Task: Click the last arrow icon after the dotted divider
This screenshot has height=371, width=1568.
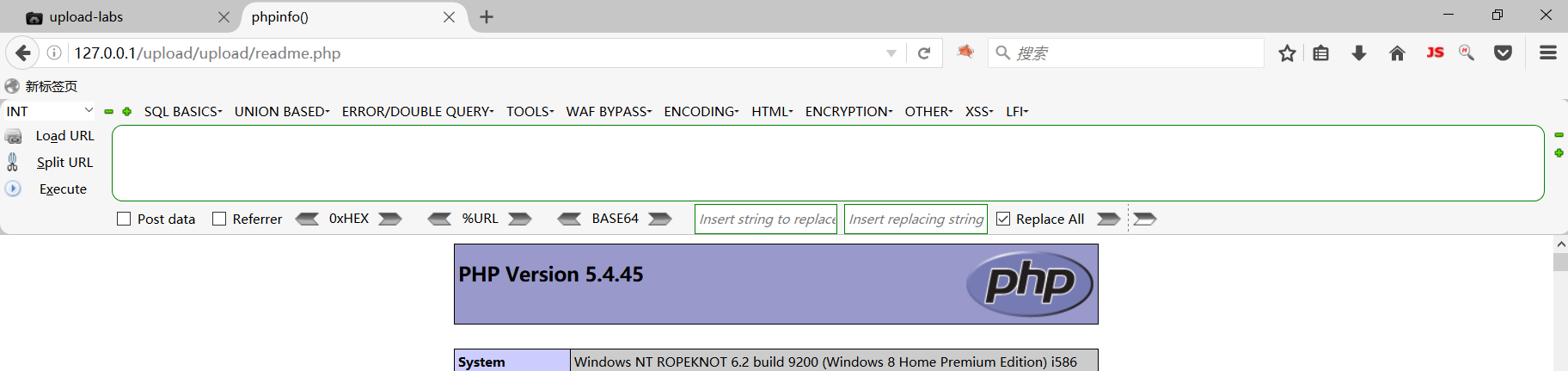Action: tap(1145, 219)
